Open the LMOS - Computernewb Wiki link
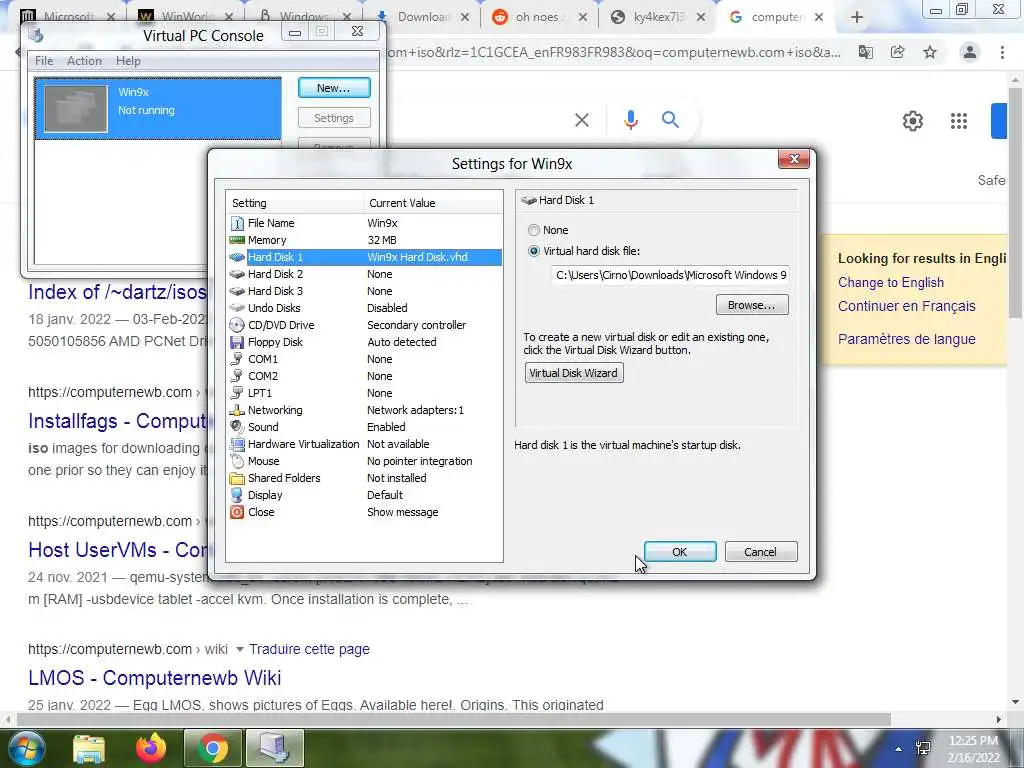Screen dimensions: 1024x768 [155, 678]
